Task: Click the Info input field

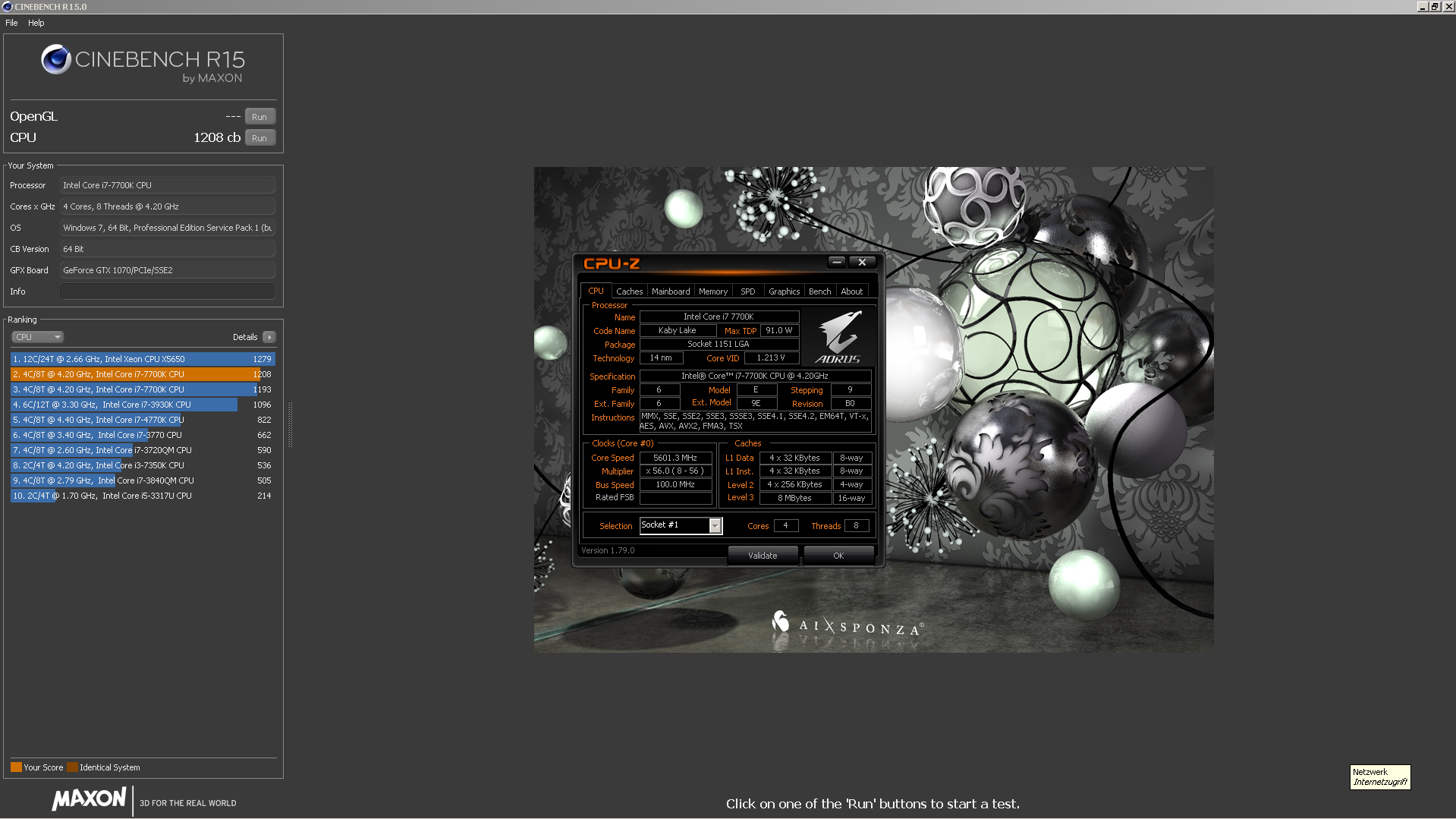Action: (167, 291)
